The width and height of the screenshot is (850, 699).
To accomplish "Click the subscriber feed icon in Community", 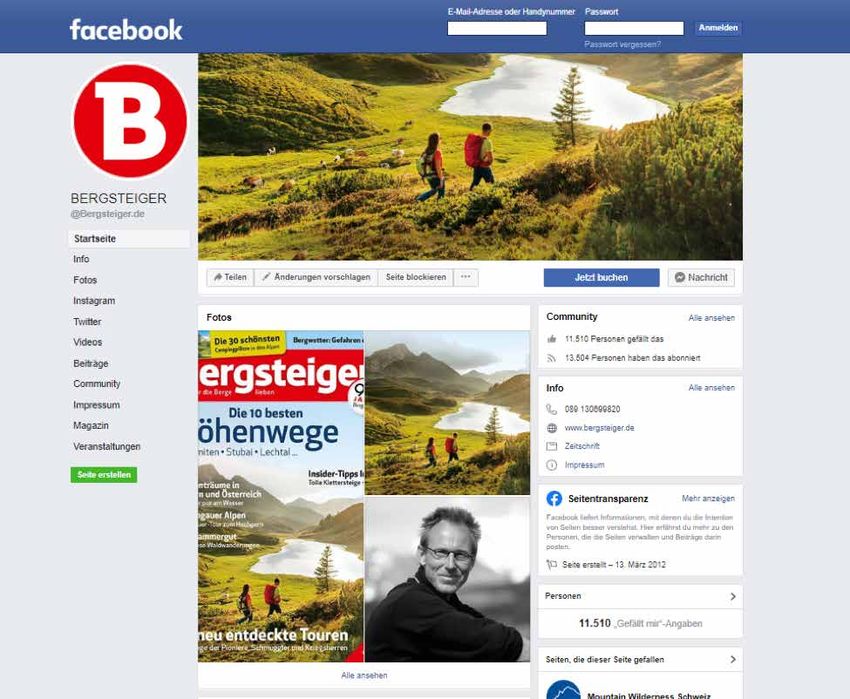I will click(x=552, y=358).
